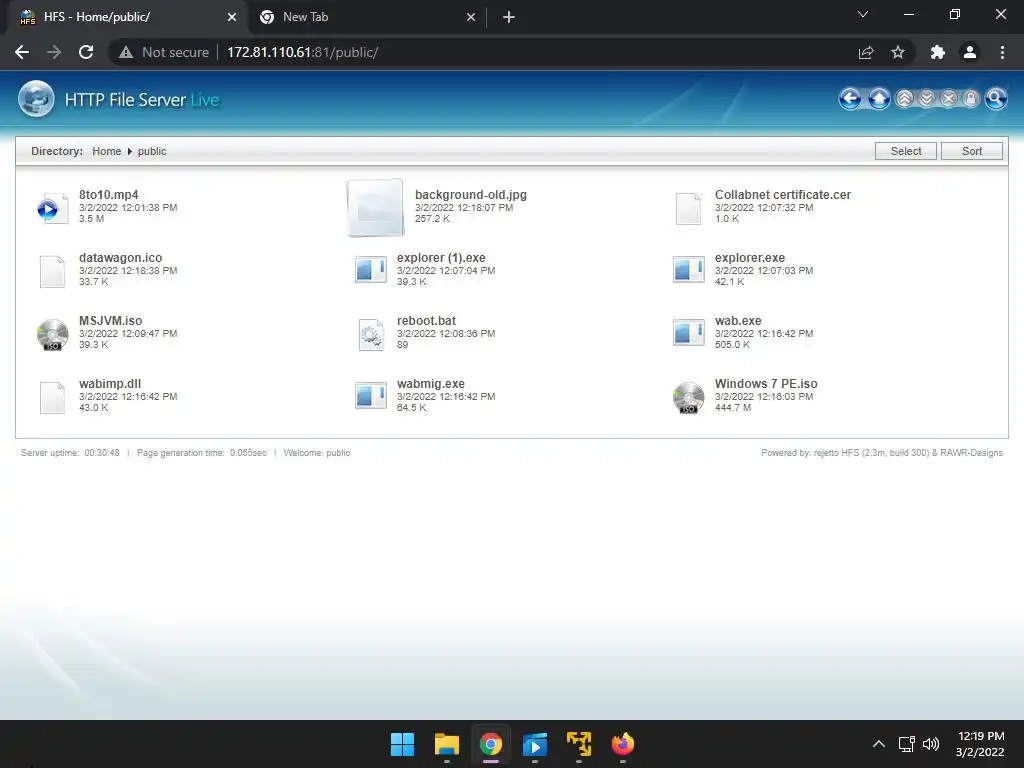
Task: Open the background-old.jpg thumbnail
Action: [x=375, y=208]
